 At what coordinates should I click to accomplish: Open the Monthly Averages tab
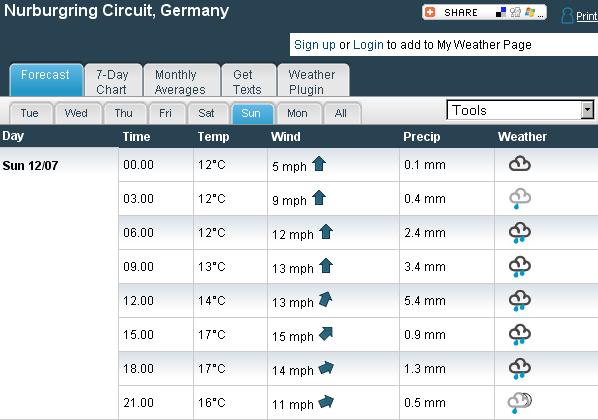[182, 80]
